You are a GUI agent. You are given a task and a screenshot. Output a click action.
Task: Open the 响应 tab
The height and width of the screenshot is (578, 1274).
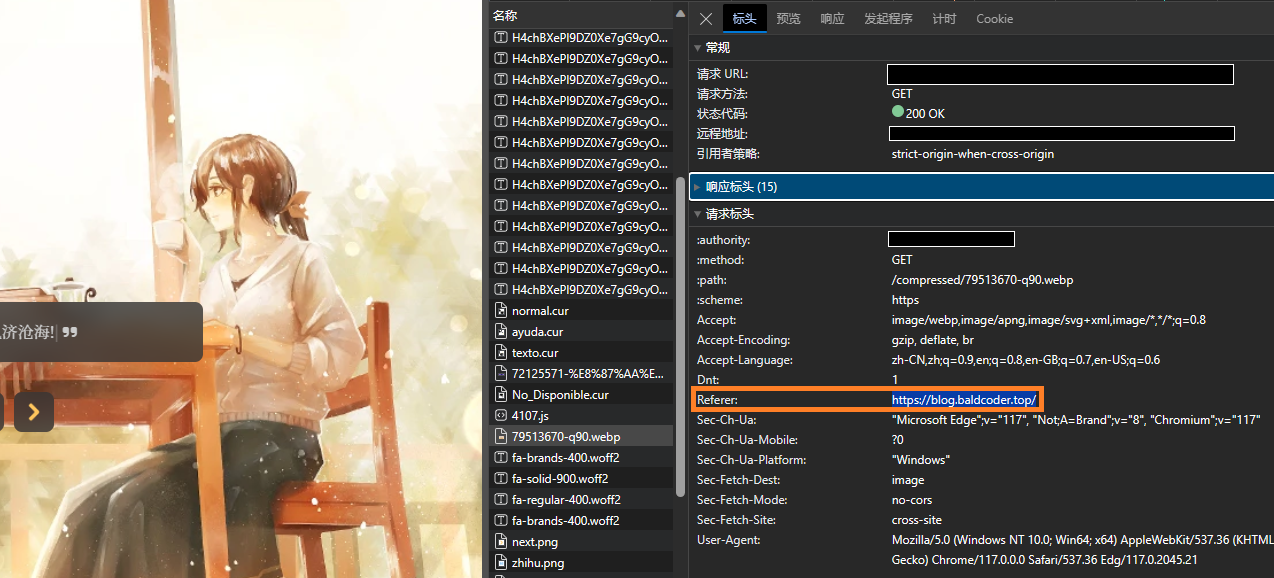pos(832,19)
